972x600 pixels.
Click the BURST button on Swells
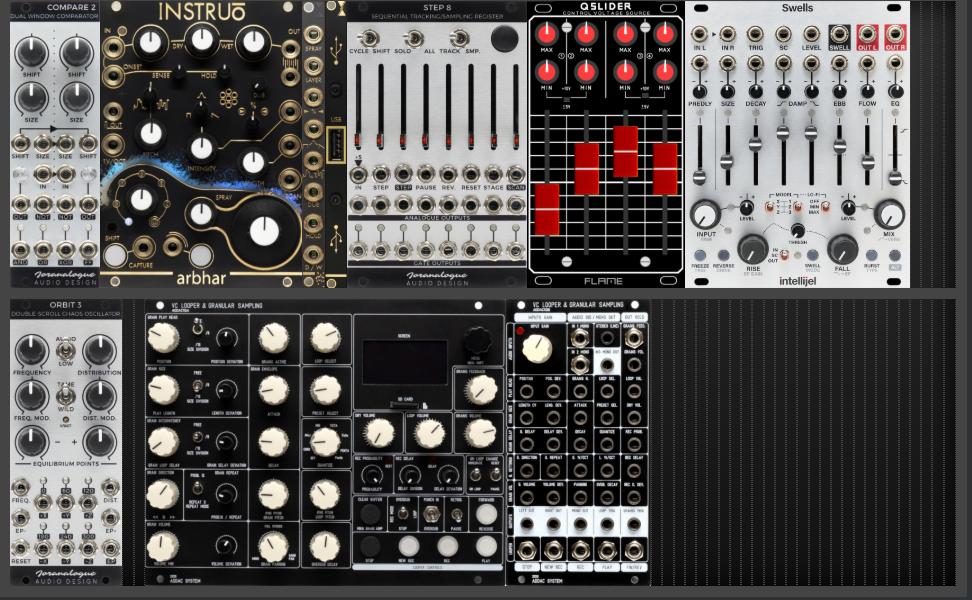click(x=872, y=255)
